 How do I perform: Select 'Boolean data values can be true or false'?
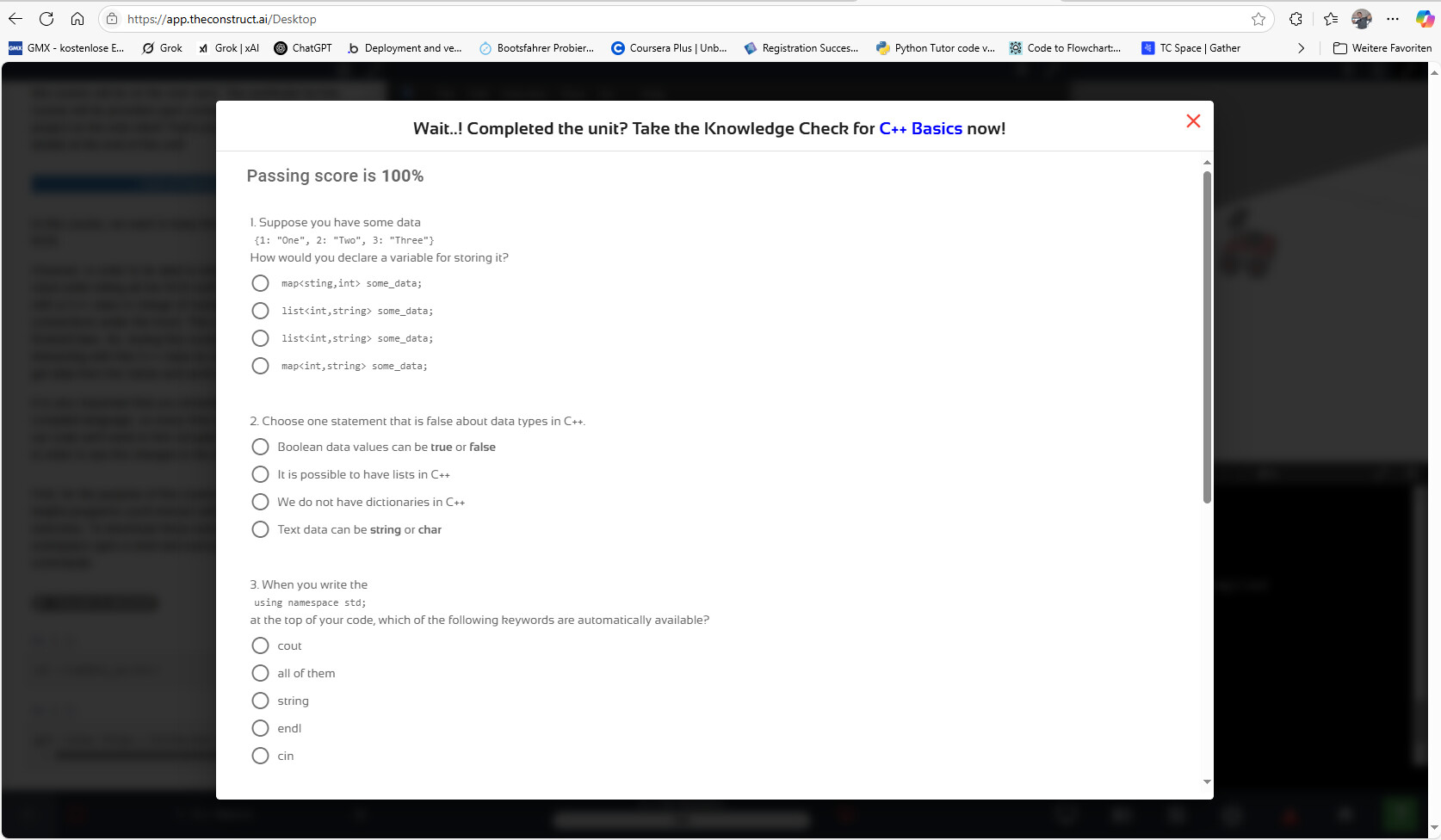coord(260,447)
